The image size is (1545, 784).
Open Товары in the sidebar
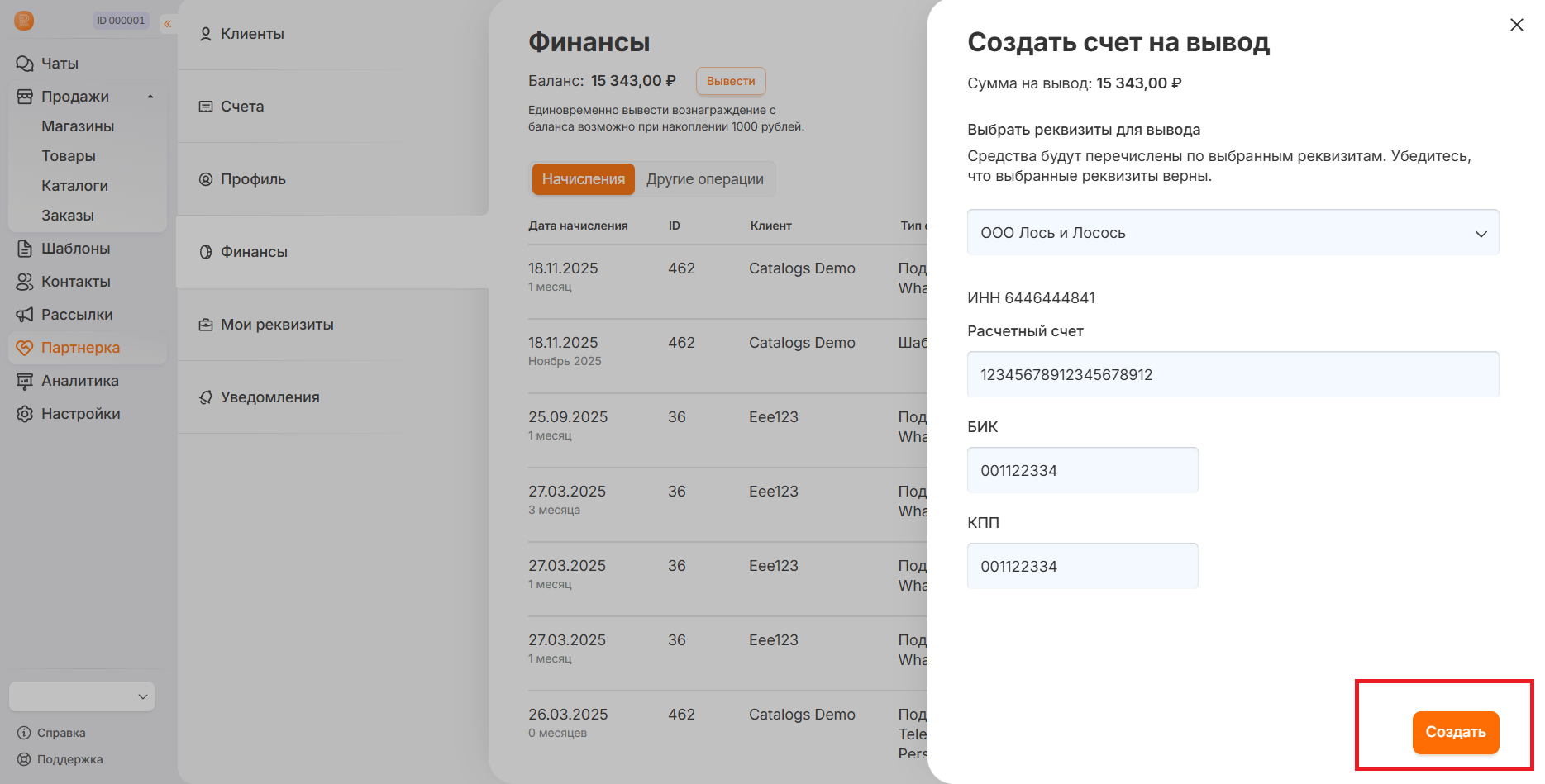click(x=69, y=156)
